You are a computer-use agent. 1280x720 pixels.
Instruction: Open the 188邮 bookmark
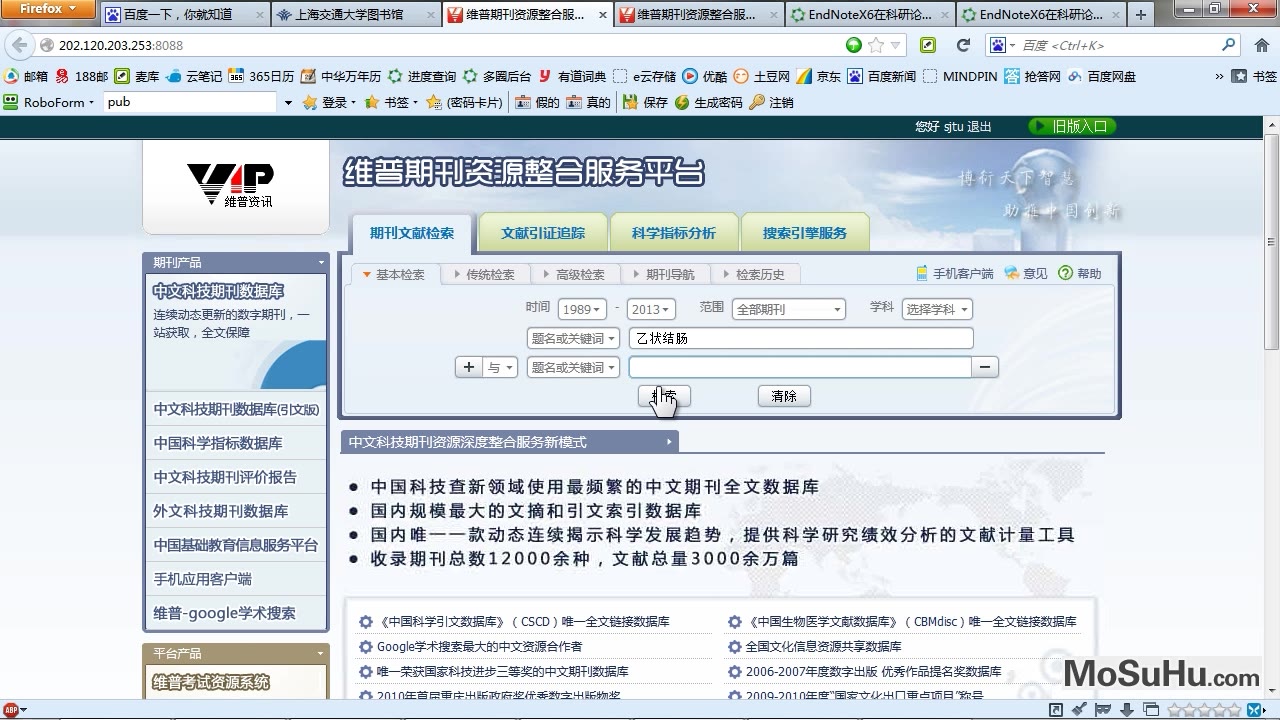point(82,76)
